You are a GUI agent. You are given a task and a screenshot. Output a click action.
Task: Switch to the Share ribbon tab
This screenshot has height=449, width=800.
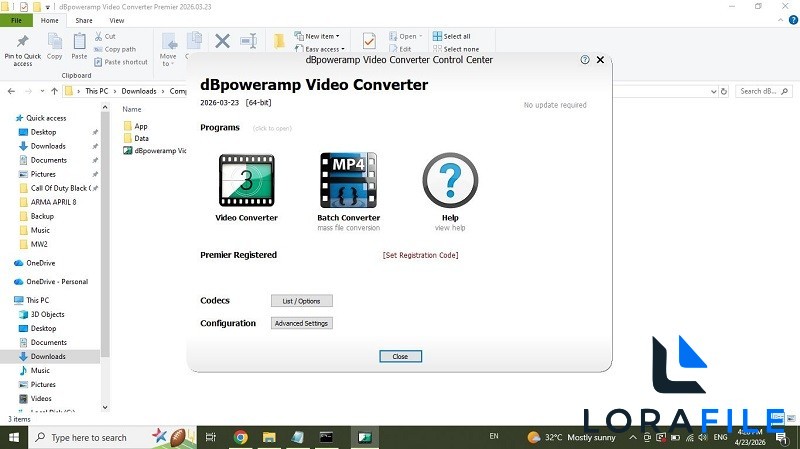[x=84, y=20]
